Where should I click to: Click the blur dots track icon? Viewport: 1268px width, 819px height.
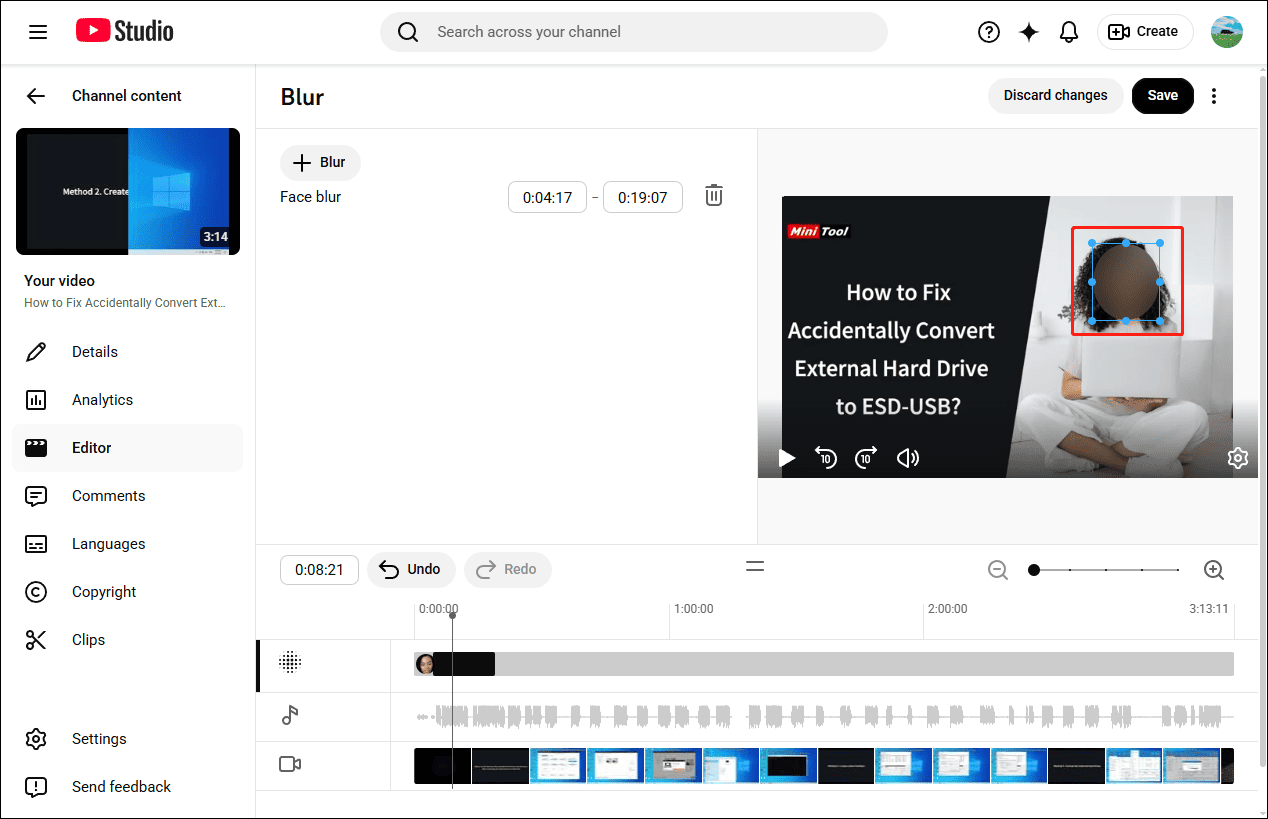(x=289, y=662)
